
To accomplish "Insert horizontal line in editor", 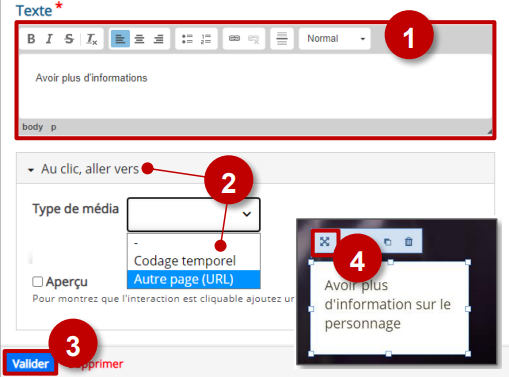I will 282,39.
